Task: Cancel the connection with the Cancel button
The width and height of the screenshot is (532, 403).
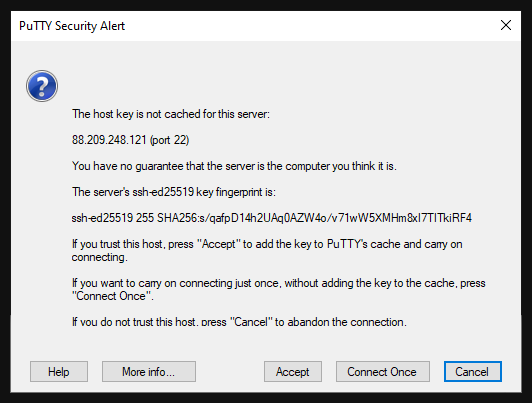Action: (472, 372)
